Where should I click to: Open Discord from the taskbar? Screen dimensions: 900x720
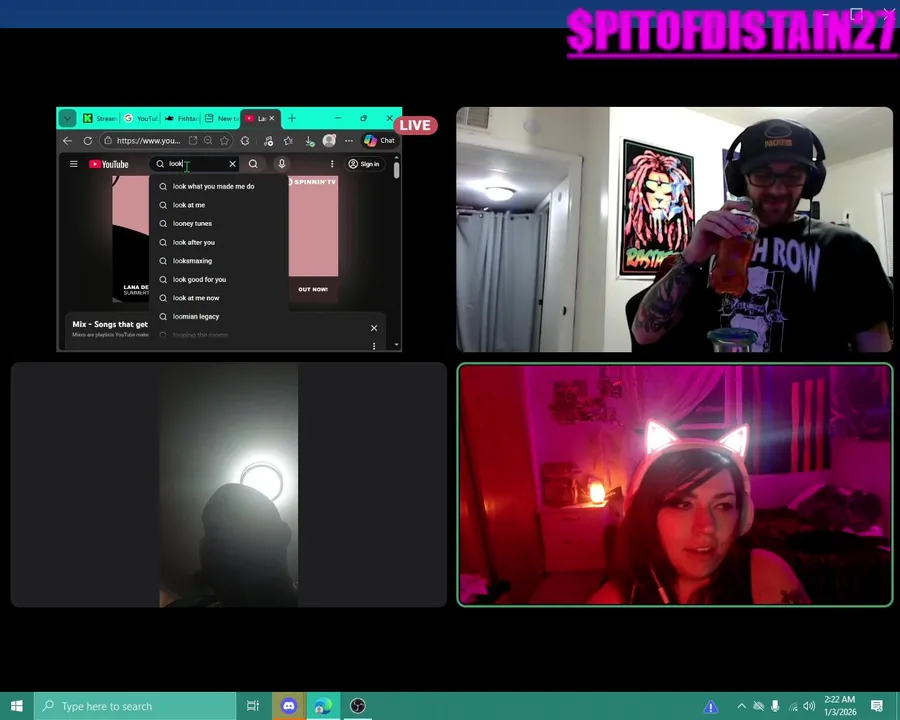point(289,706)
